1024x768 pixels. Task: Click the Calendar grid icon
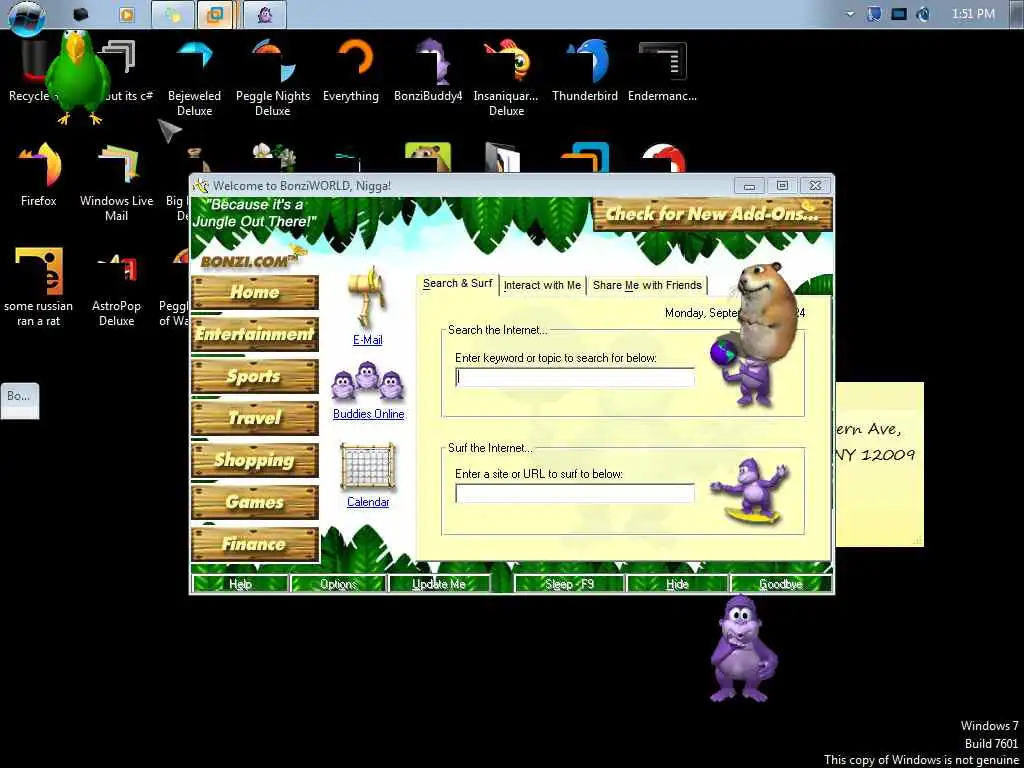click(368, 466)
